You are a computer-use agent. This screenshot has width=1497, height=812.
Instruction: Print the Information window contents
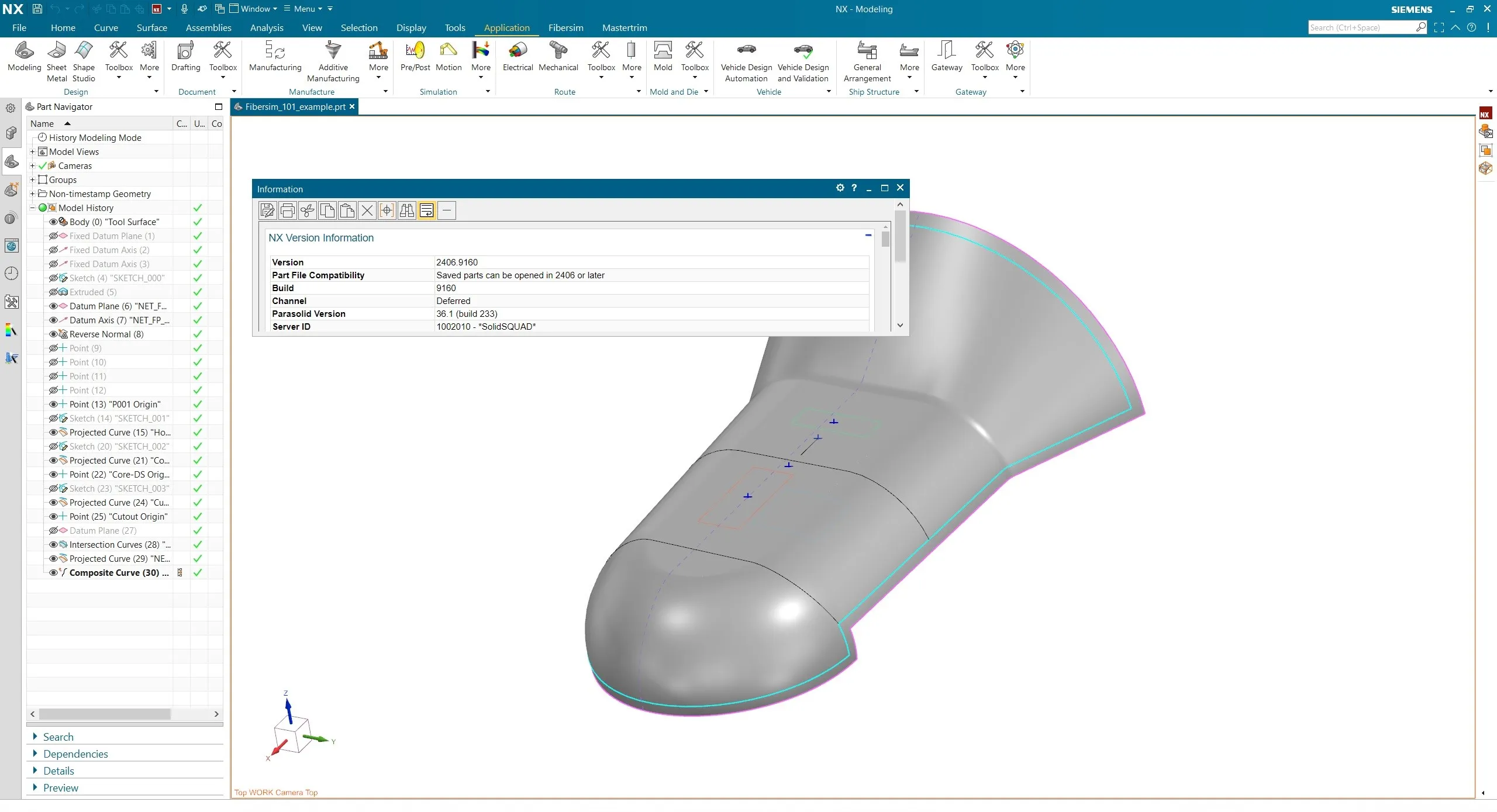(287, 210)
